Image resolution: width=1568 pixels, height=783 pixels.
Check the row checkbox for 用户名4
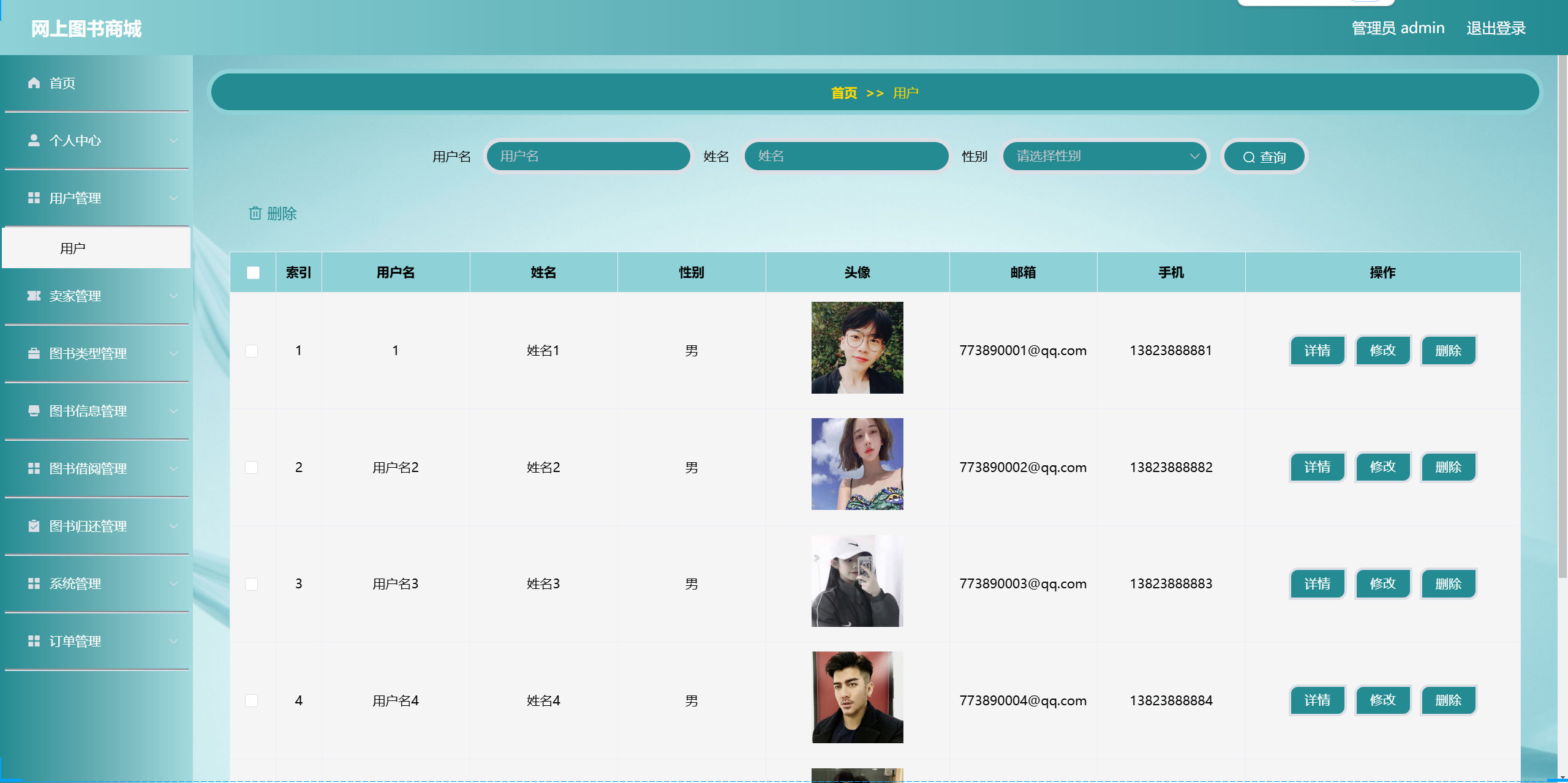click(252, 700)
